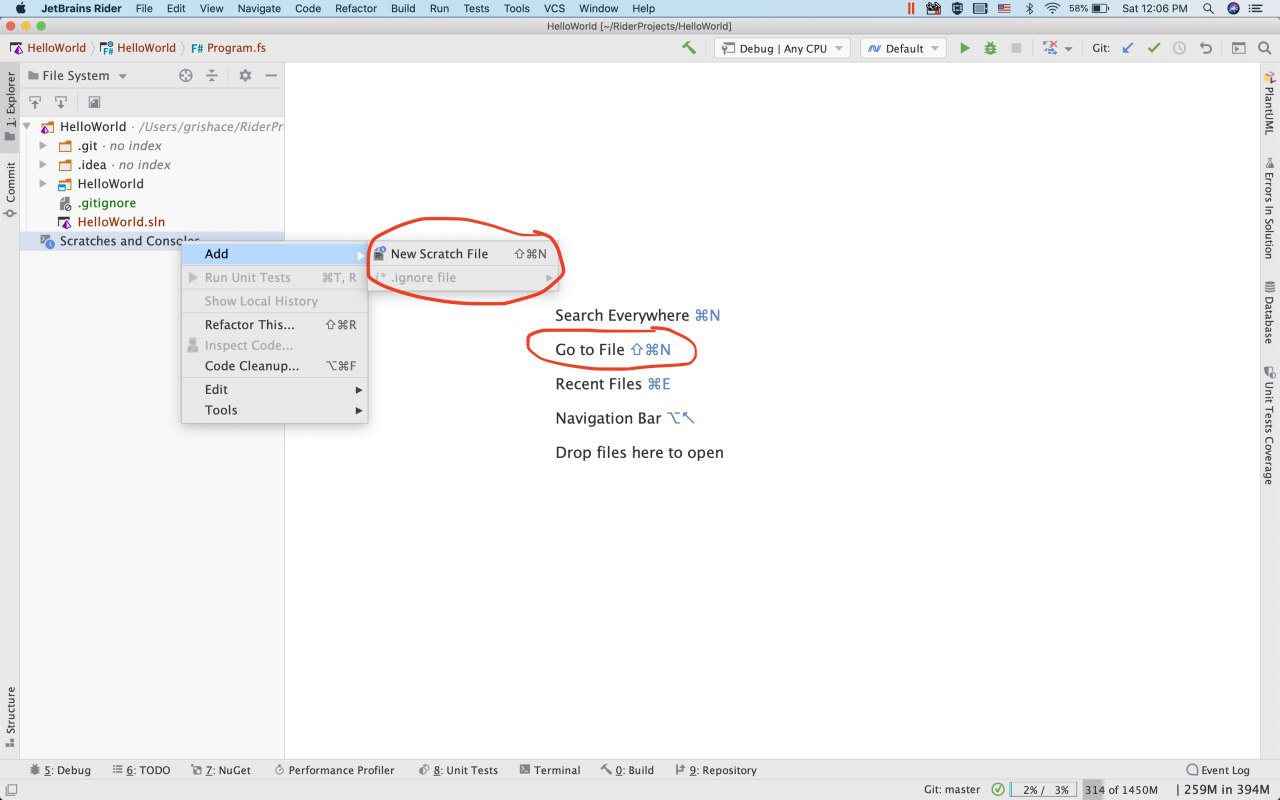Toggle the PlantUML side panel

(x=1269, y=104)
